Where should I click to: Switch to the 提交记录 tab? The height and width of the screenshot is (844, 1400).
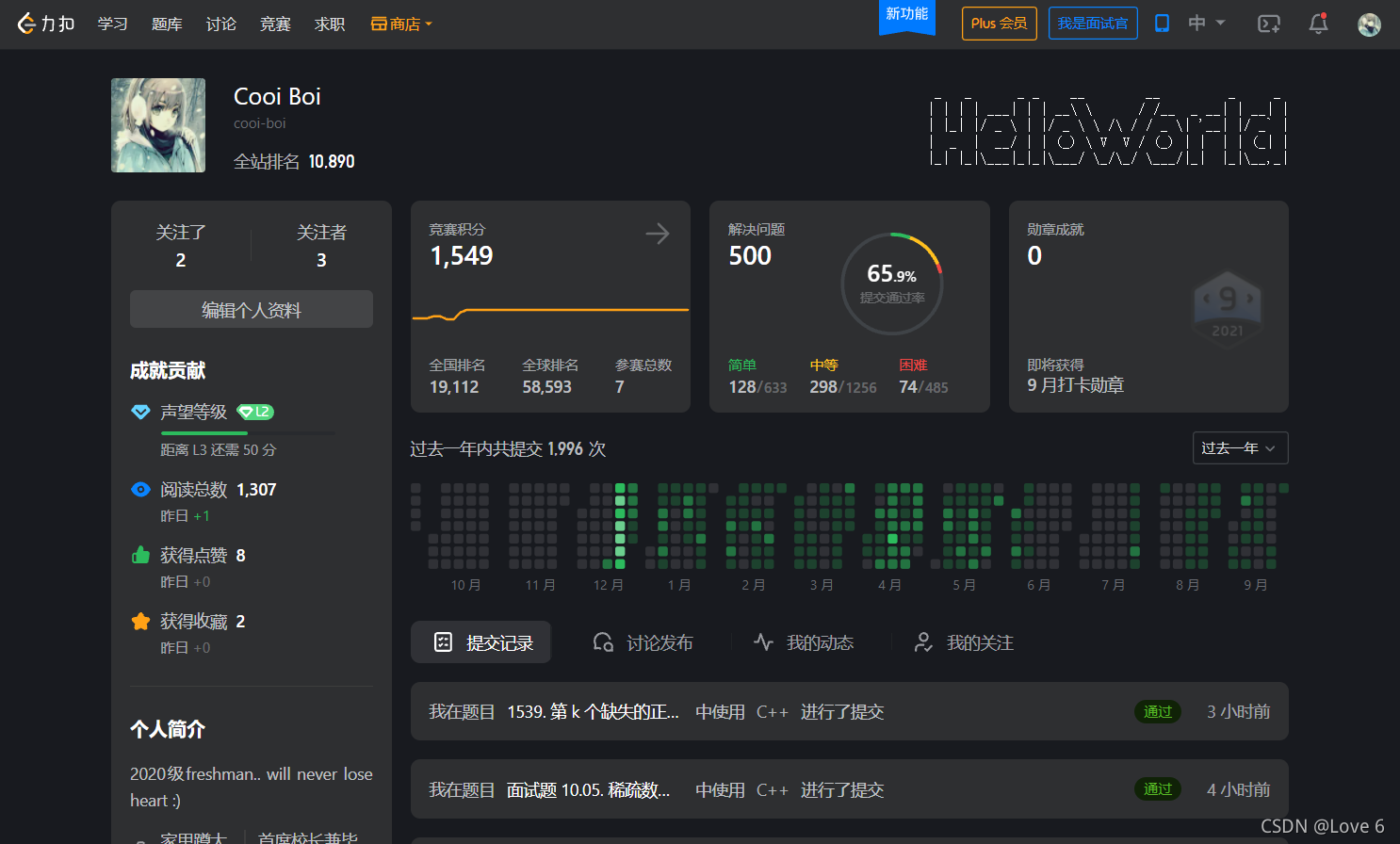pos(480,642)
